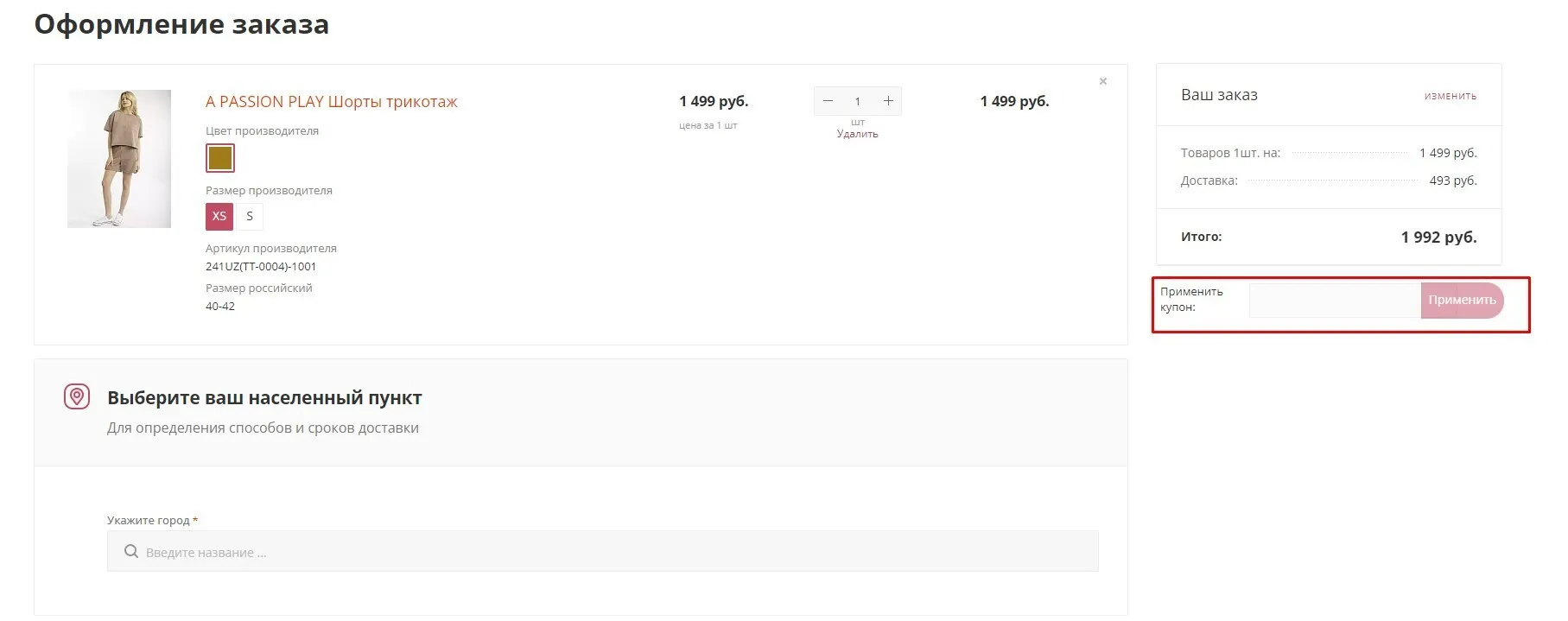Remove item with the × icon
This screenshot has width=1568, height=621.
pos(1102,81)
